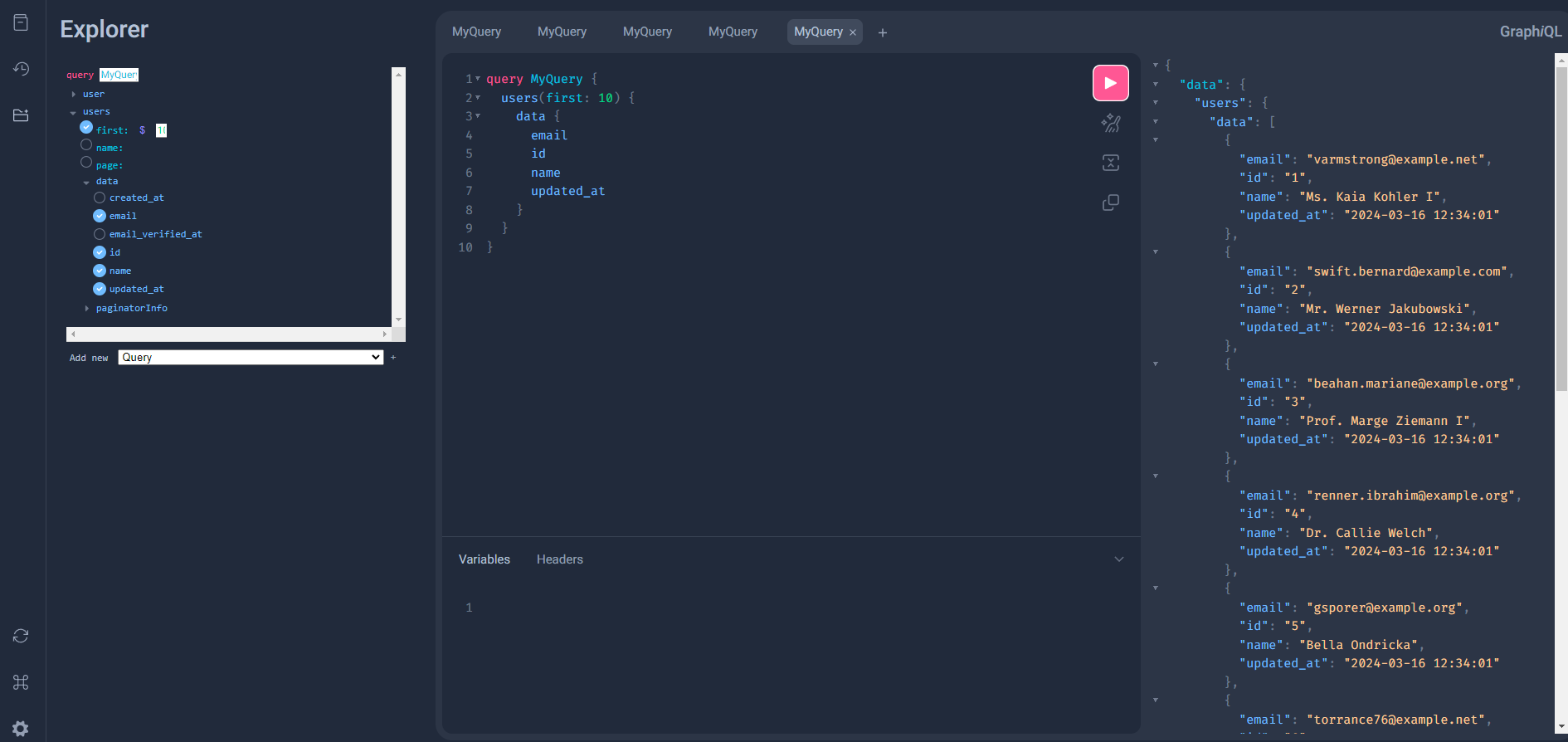The height and width of the screenshot is (742, 1568).
Task: Click response pane scrollbar down arrow
Action: [1561, 728]
